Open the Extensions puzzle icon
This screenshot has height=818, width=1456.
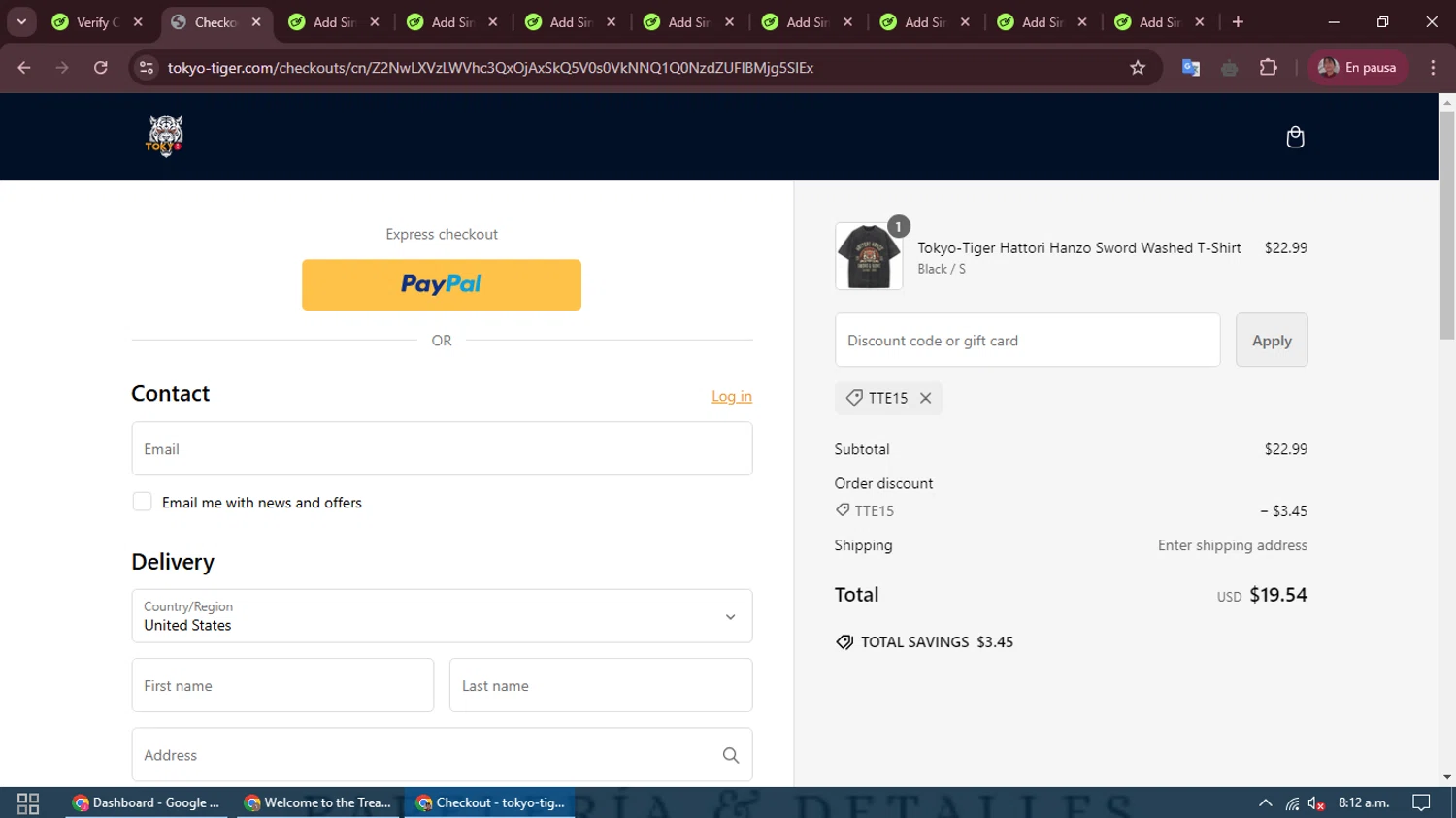point(1268,68)
